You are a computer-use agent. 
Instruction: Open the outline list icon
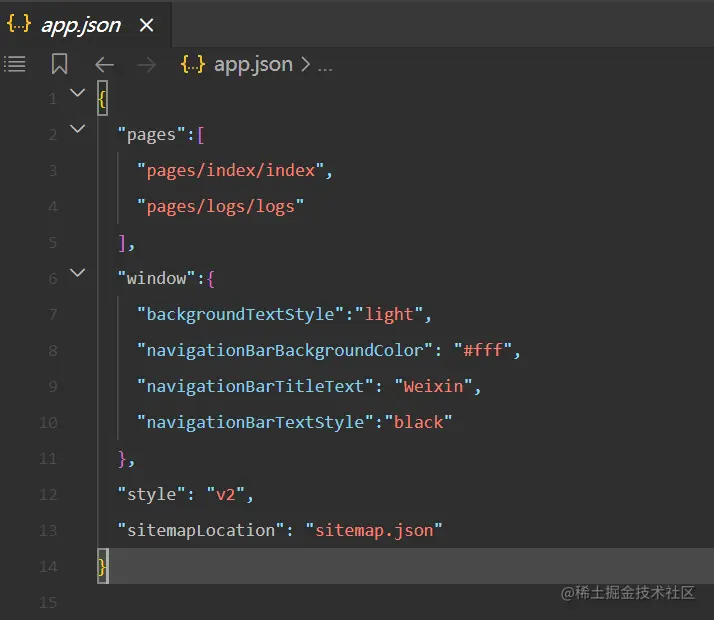tap(15, 64)
